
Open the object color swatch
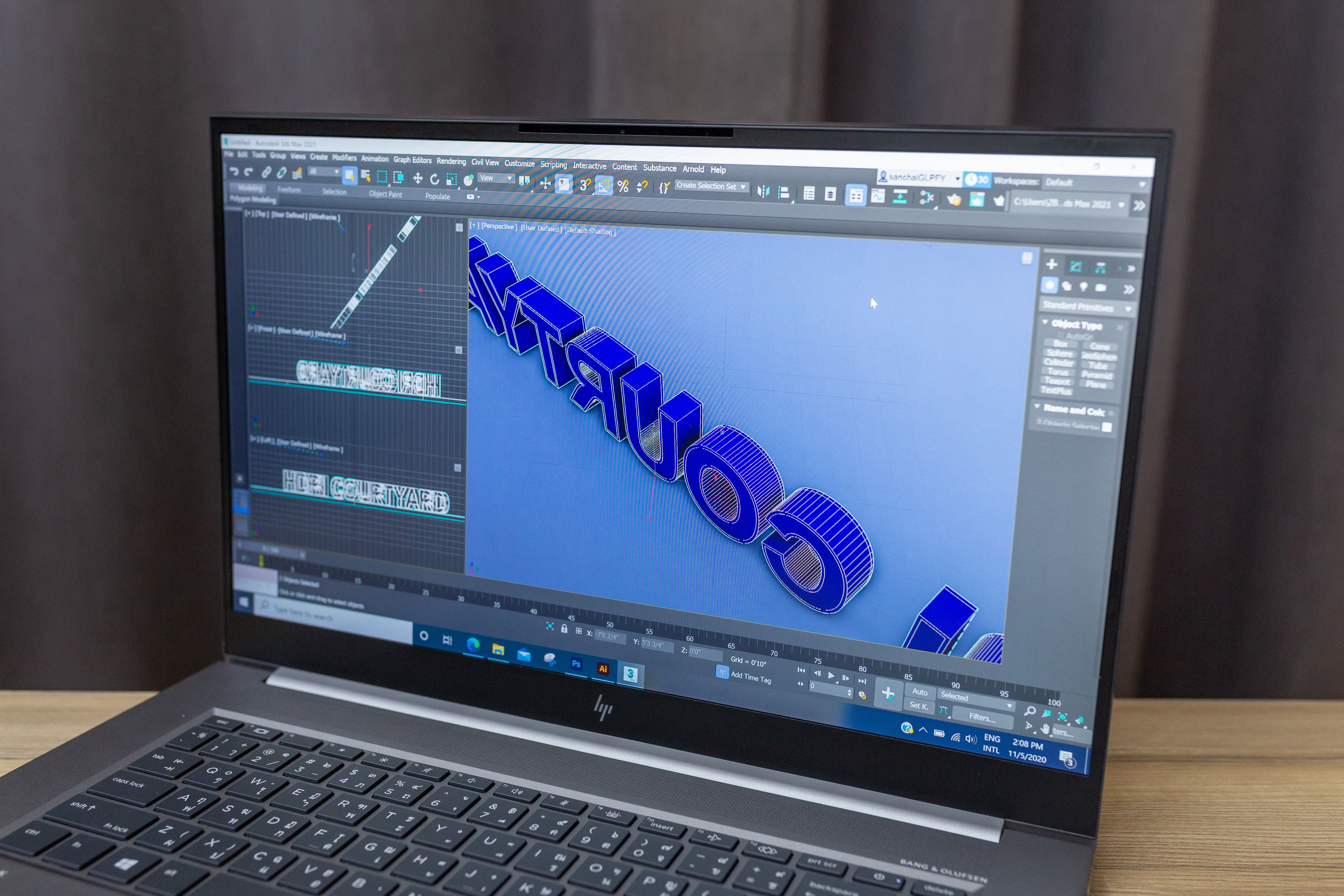pyautogui.click(x=1107, y=427)
